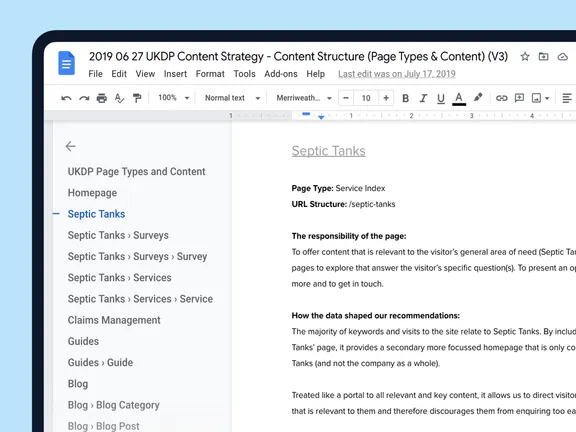Star the document
The width and height of the screenshot is (576, 432).
(525, 57)
